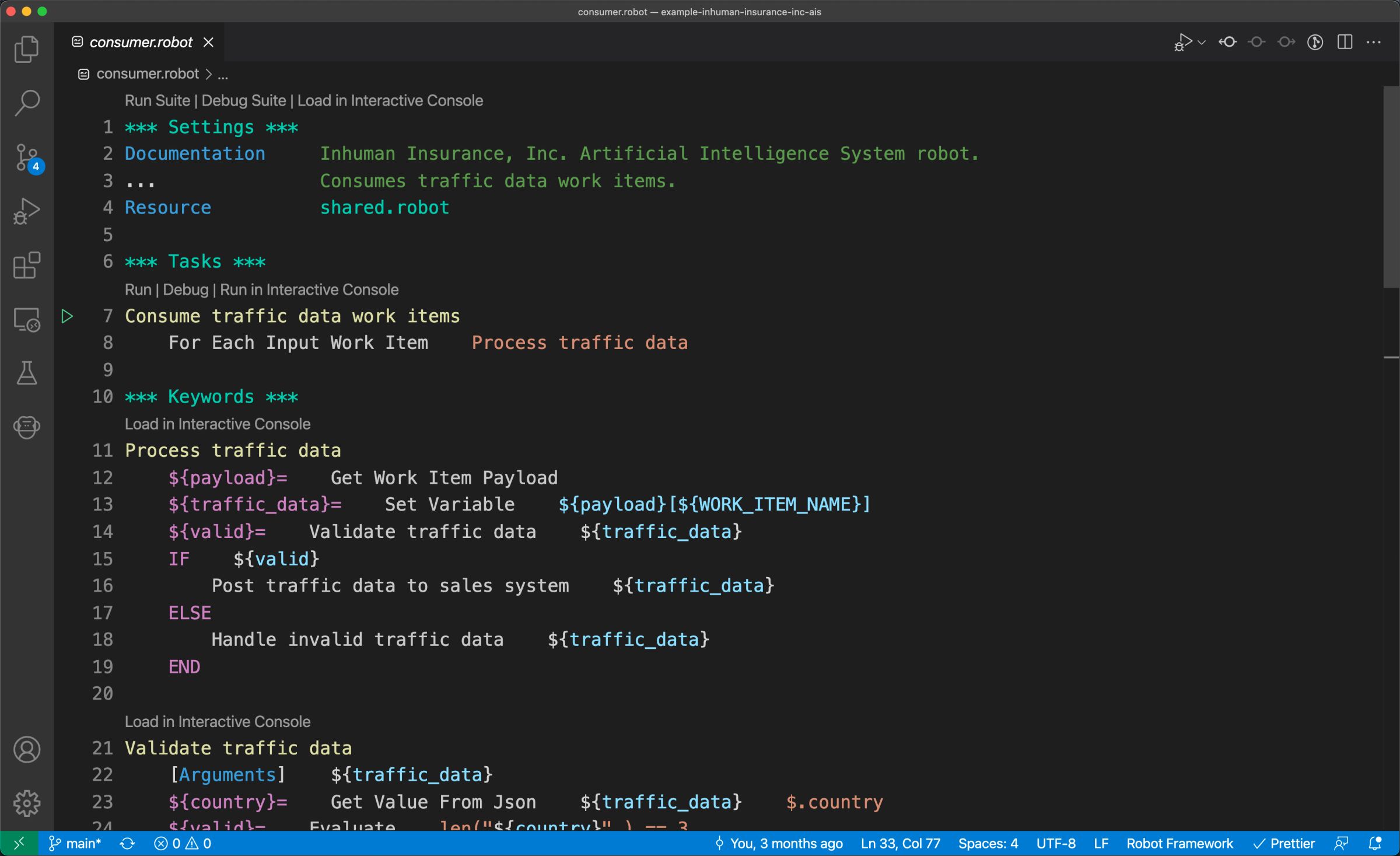Open Source Control view with 4 changes
This screenshot has height=856, width=1400.
point(27,158)
